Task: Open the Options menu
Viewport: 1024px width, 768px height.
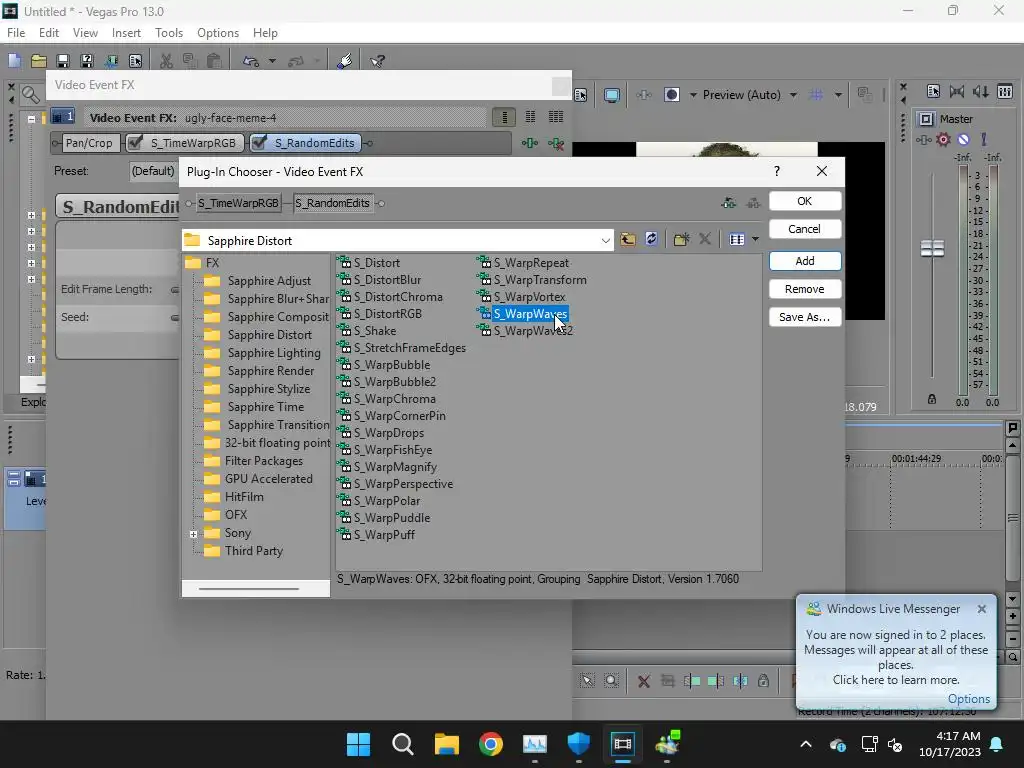Action: click(217, 33)
